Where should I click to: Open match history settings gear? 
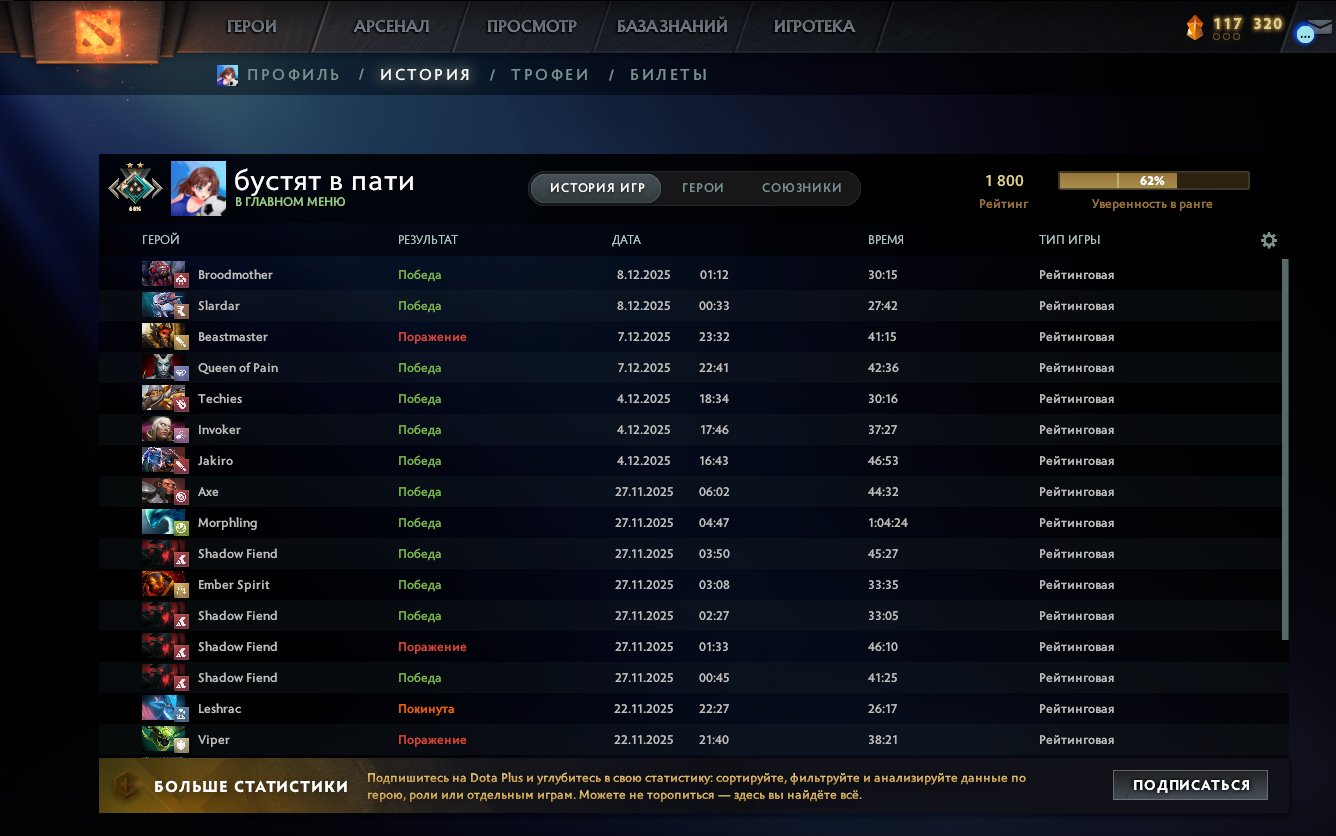pos(1268,240)
